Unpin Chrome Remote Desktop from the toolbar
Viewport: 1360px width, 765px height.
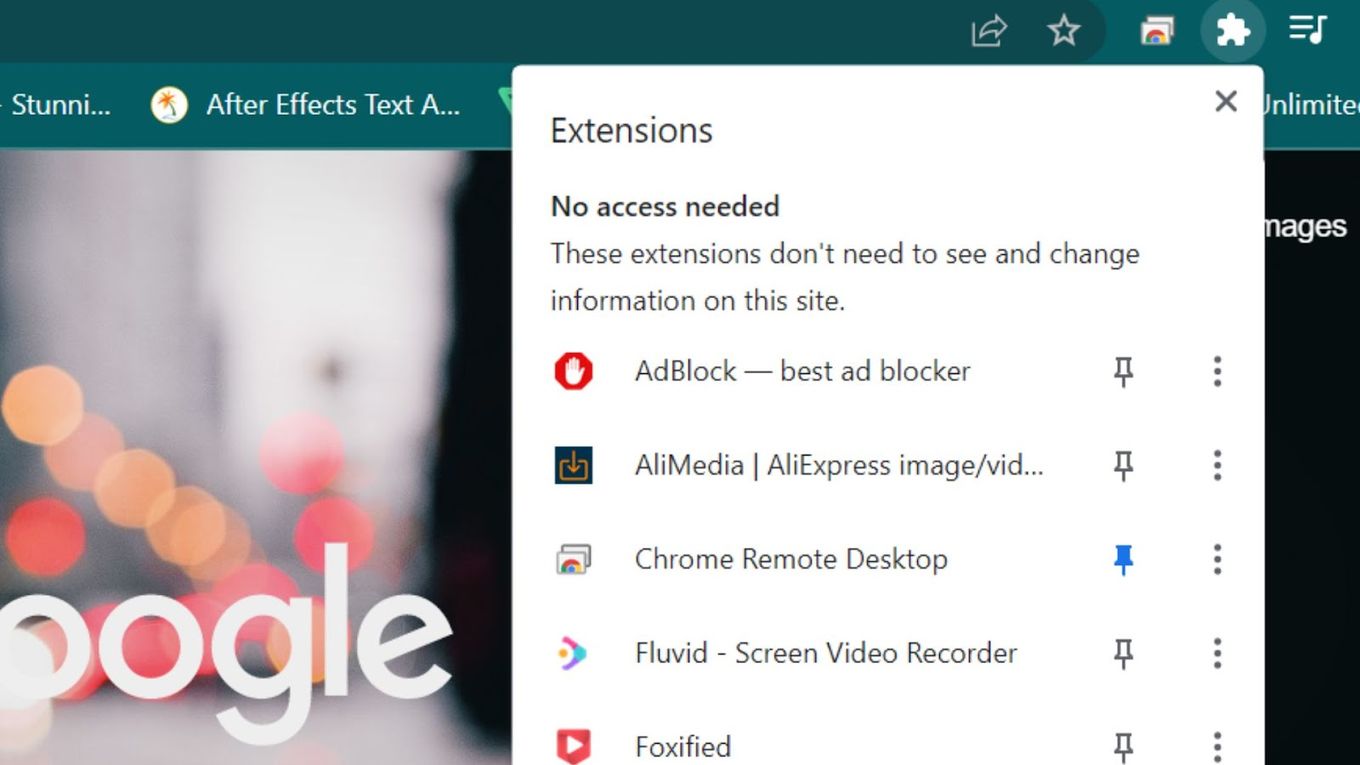tap(1123, 559)
